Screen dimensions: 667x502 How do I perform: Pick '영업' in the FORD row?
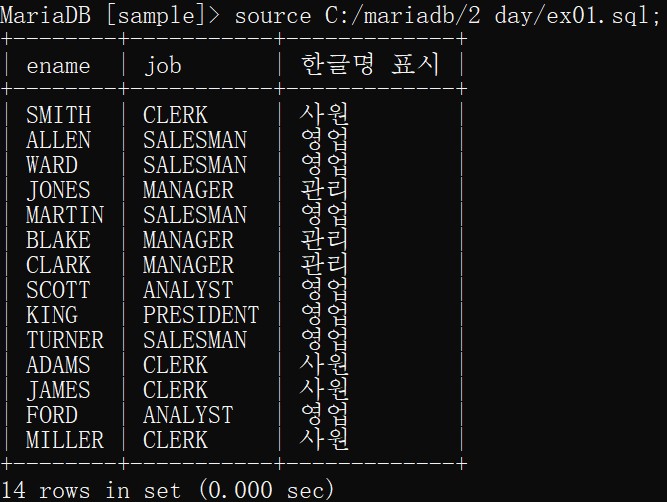click(x=324, y=414)
